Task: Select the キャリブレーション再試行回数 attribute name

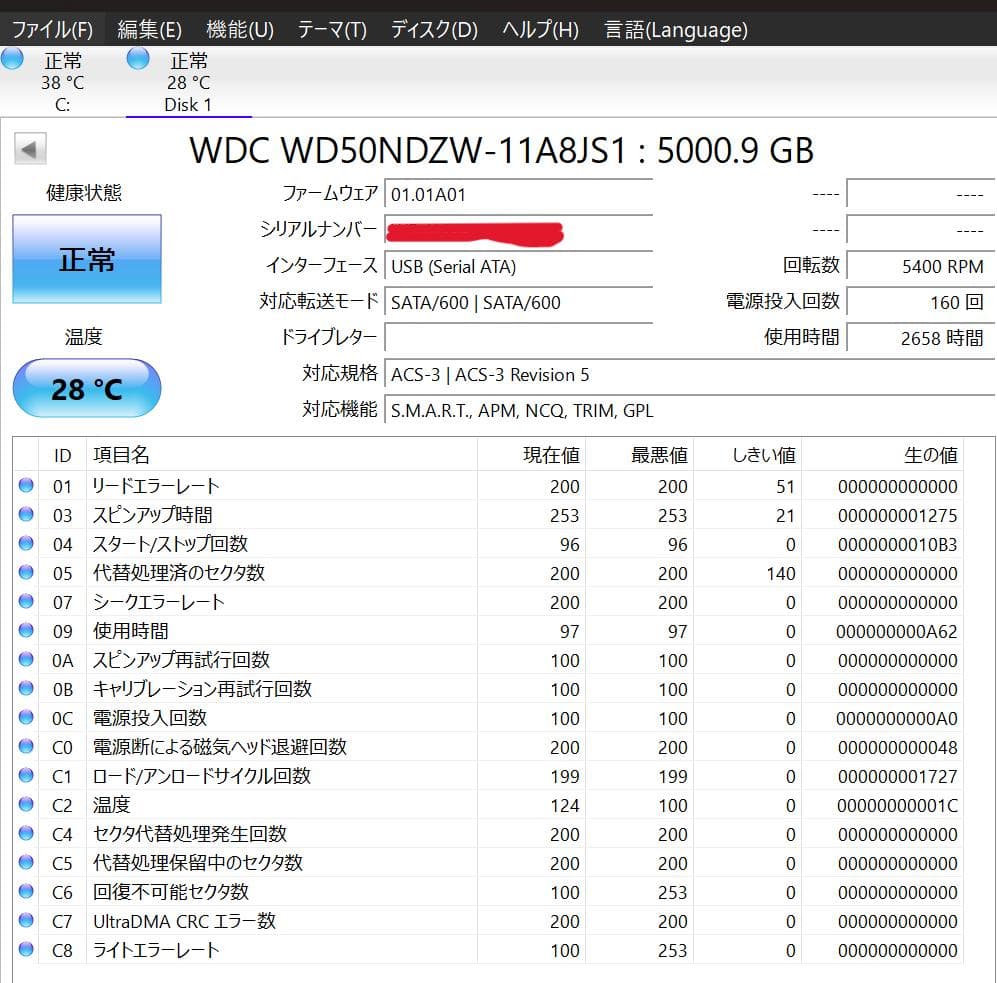Action: [x=202, y=689]
